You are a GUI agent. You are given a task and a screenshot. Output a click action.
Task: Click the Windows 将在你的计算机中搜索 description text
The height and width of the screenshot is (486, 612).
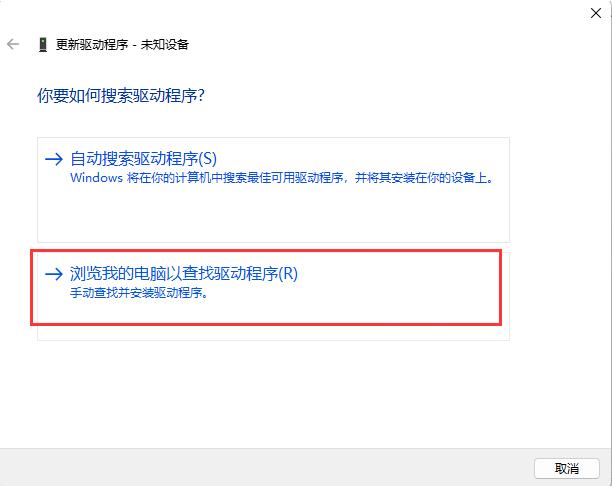[283, 178]
